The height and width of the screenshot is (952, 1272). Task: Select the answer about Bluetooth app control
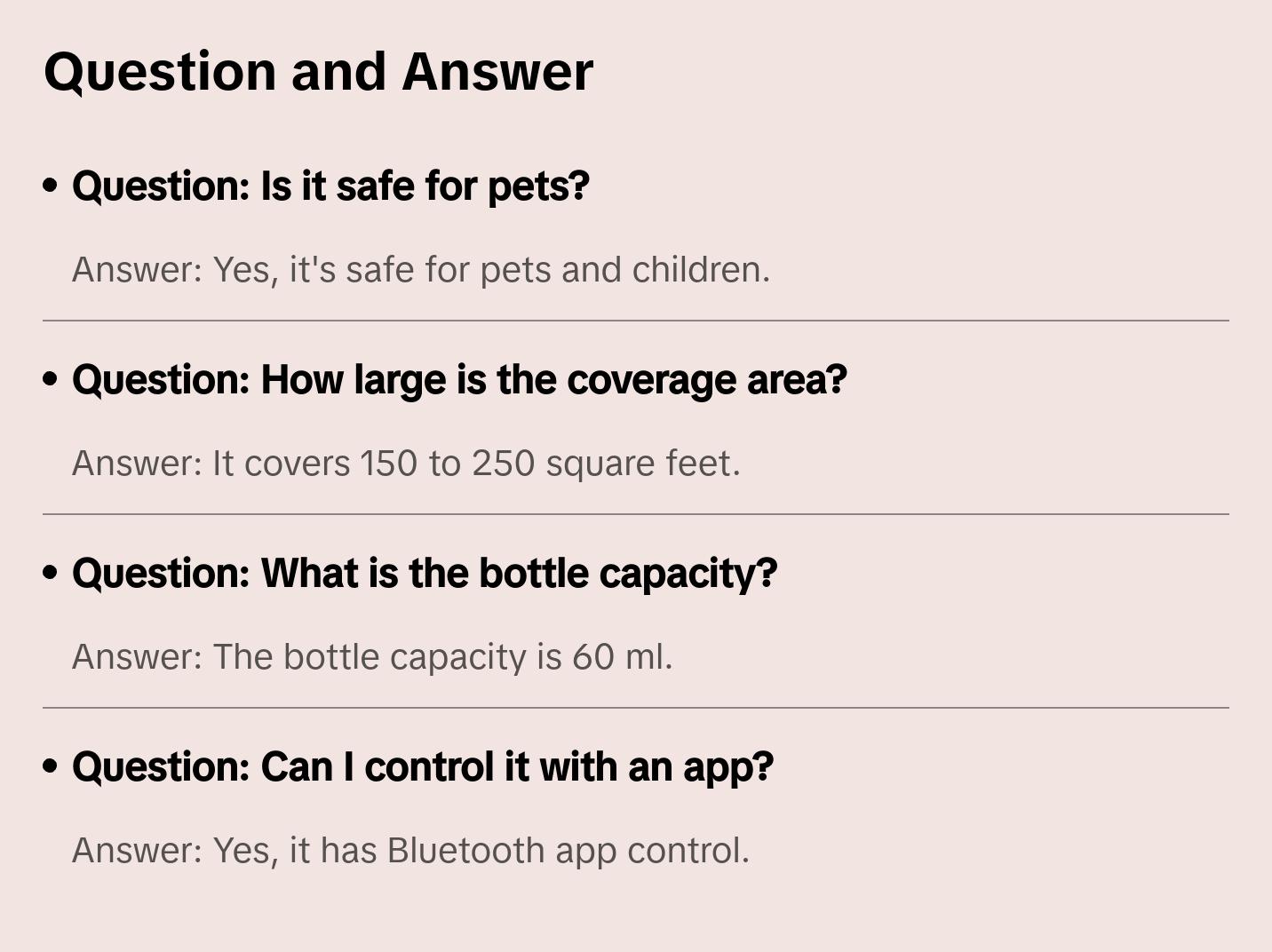410,851
